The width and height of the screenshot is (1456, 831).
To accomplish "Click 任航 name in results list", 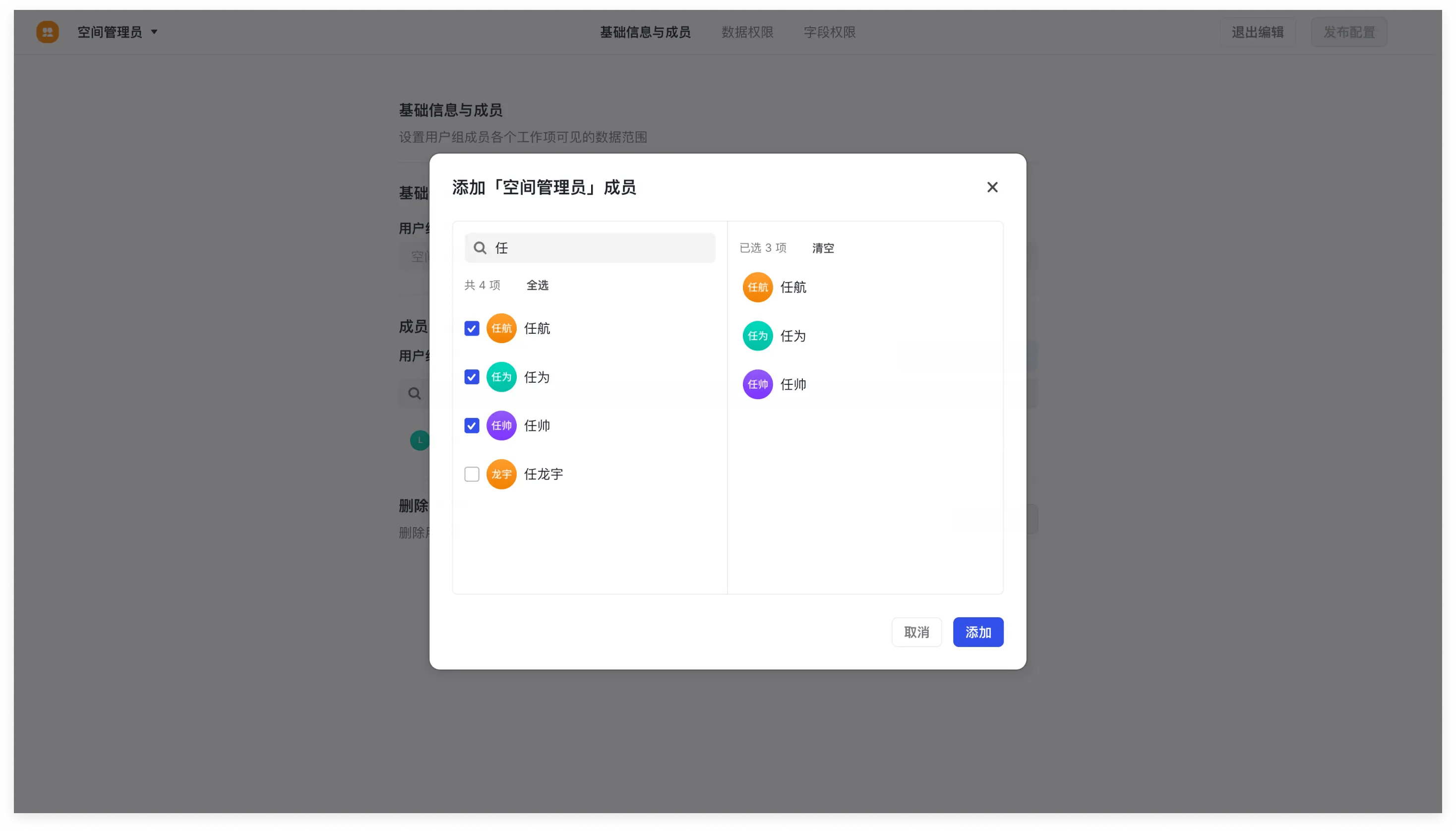I will click(x=537, y=328).
